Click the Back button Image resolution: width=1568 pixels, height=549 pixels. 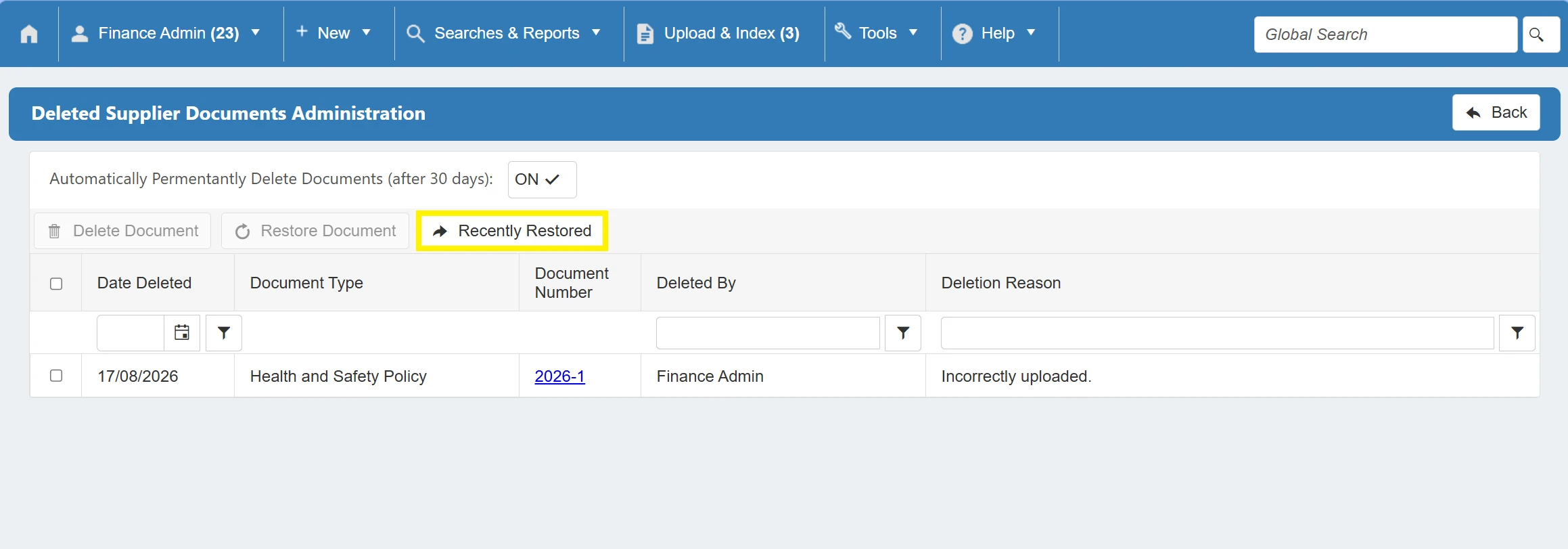1496,112
